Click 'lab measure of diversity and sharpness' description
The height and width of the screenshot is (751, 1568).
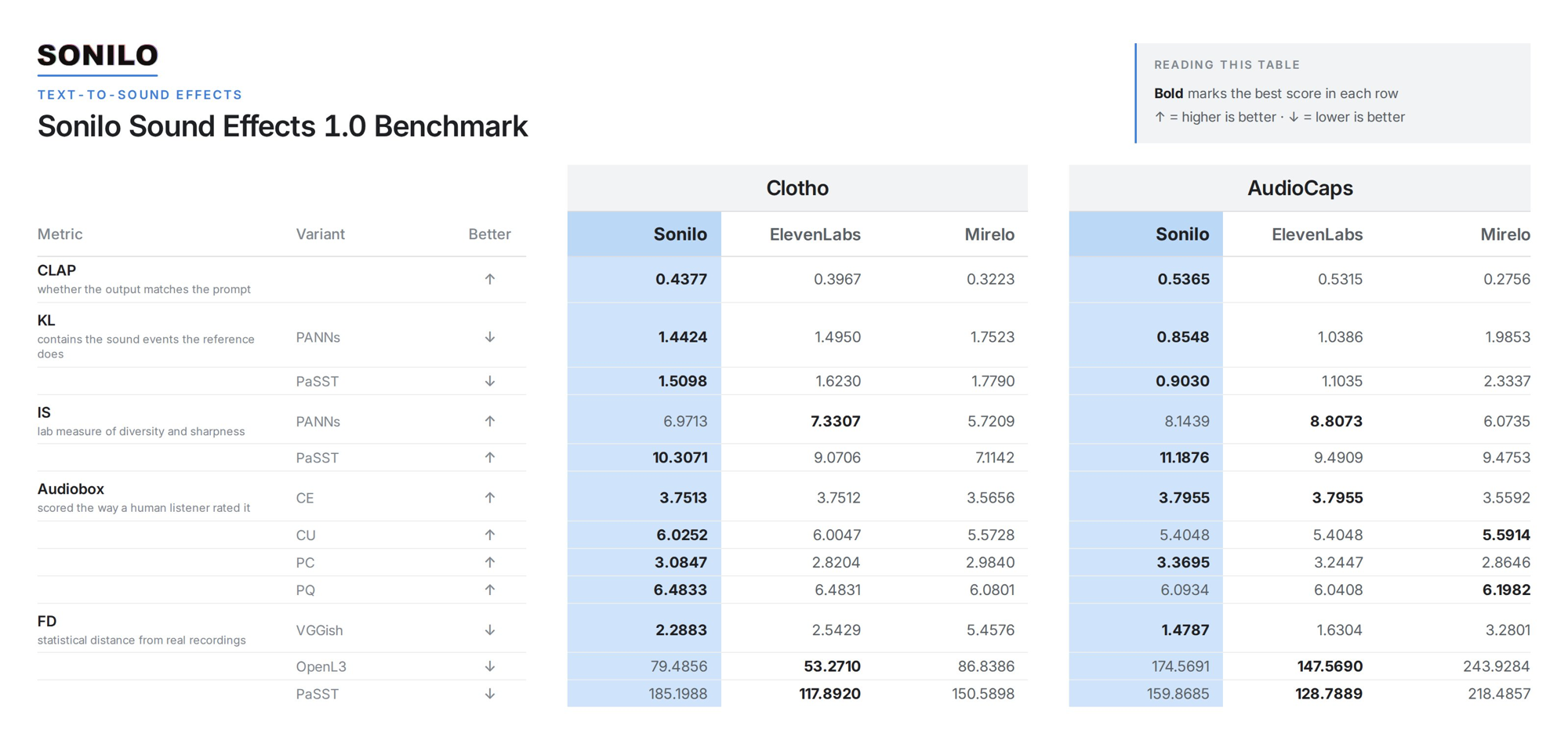coord(141,431)
